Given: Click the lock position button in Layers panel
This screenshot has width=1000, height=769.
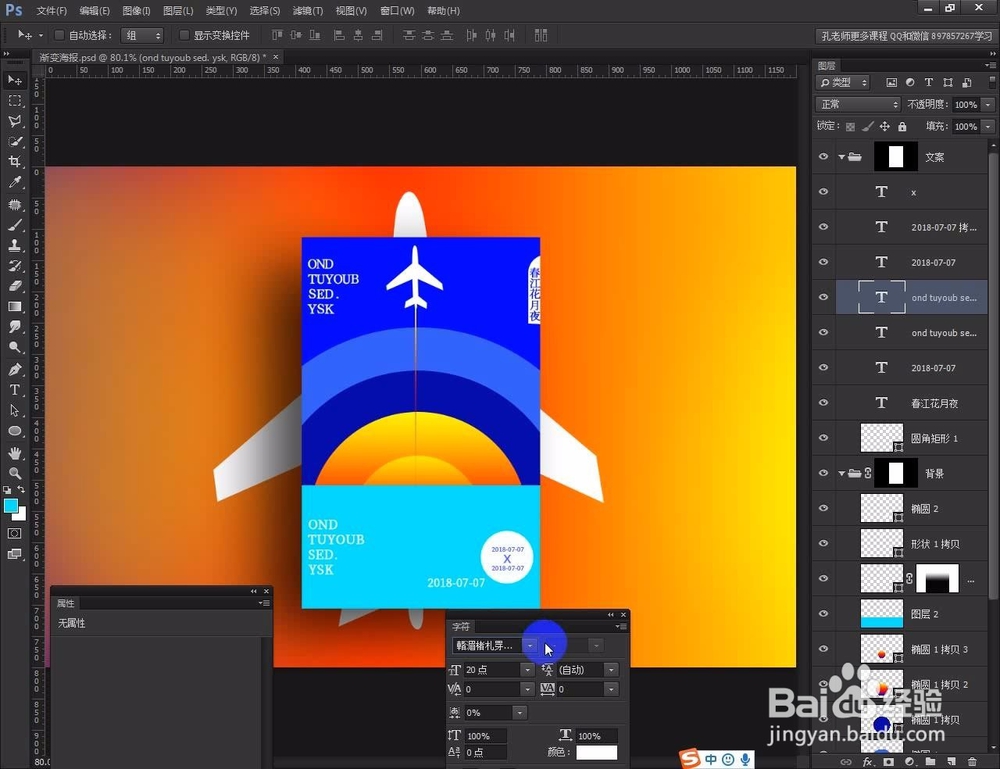Looking at the screenshot, I should pos(885,126).
